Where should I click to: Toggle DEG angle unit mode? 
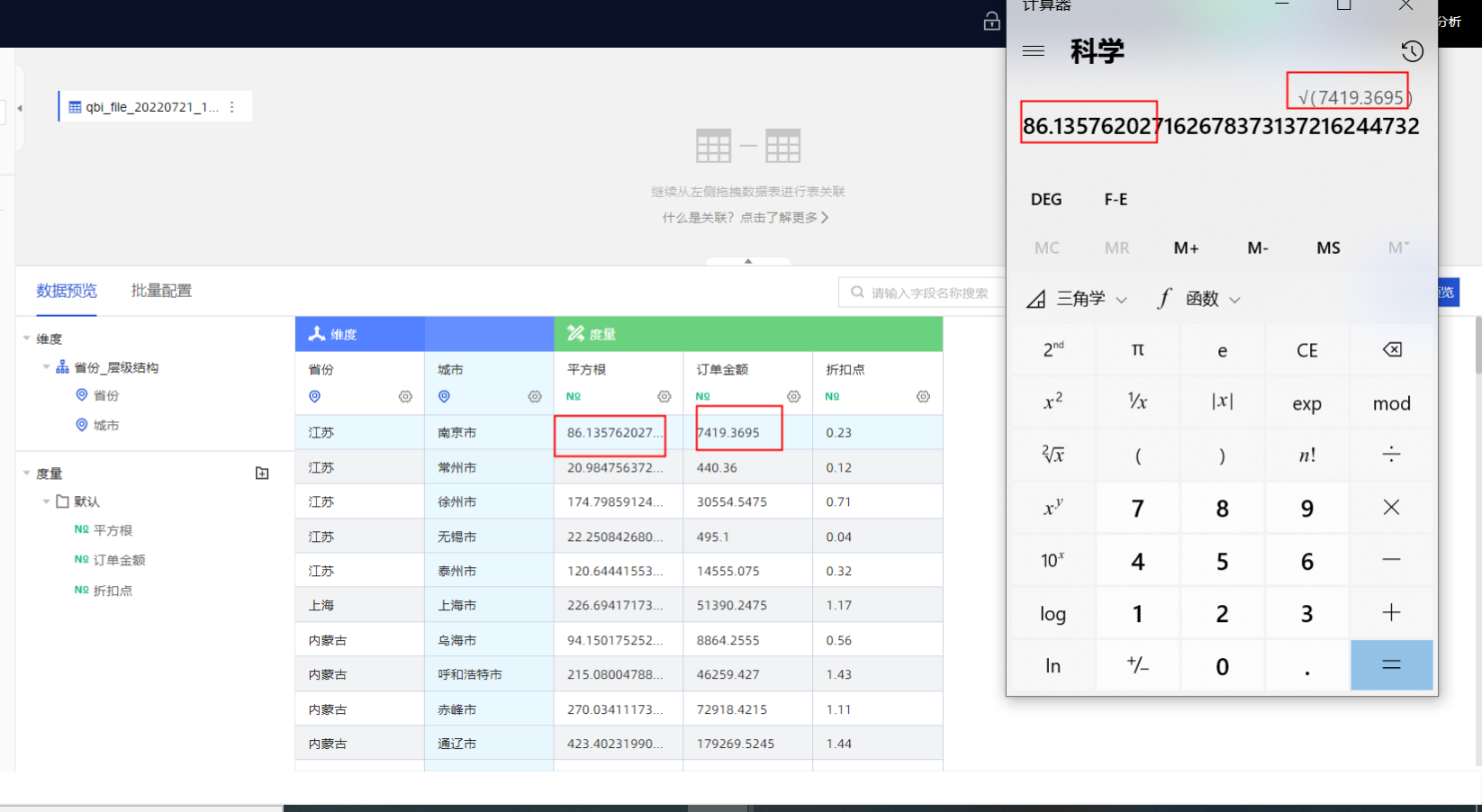(x=1046, y=200)
